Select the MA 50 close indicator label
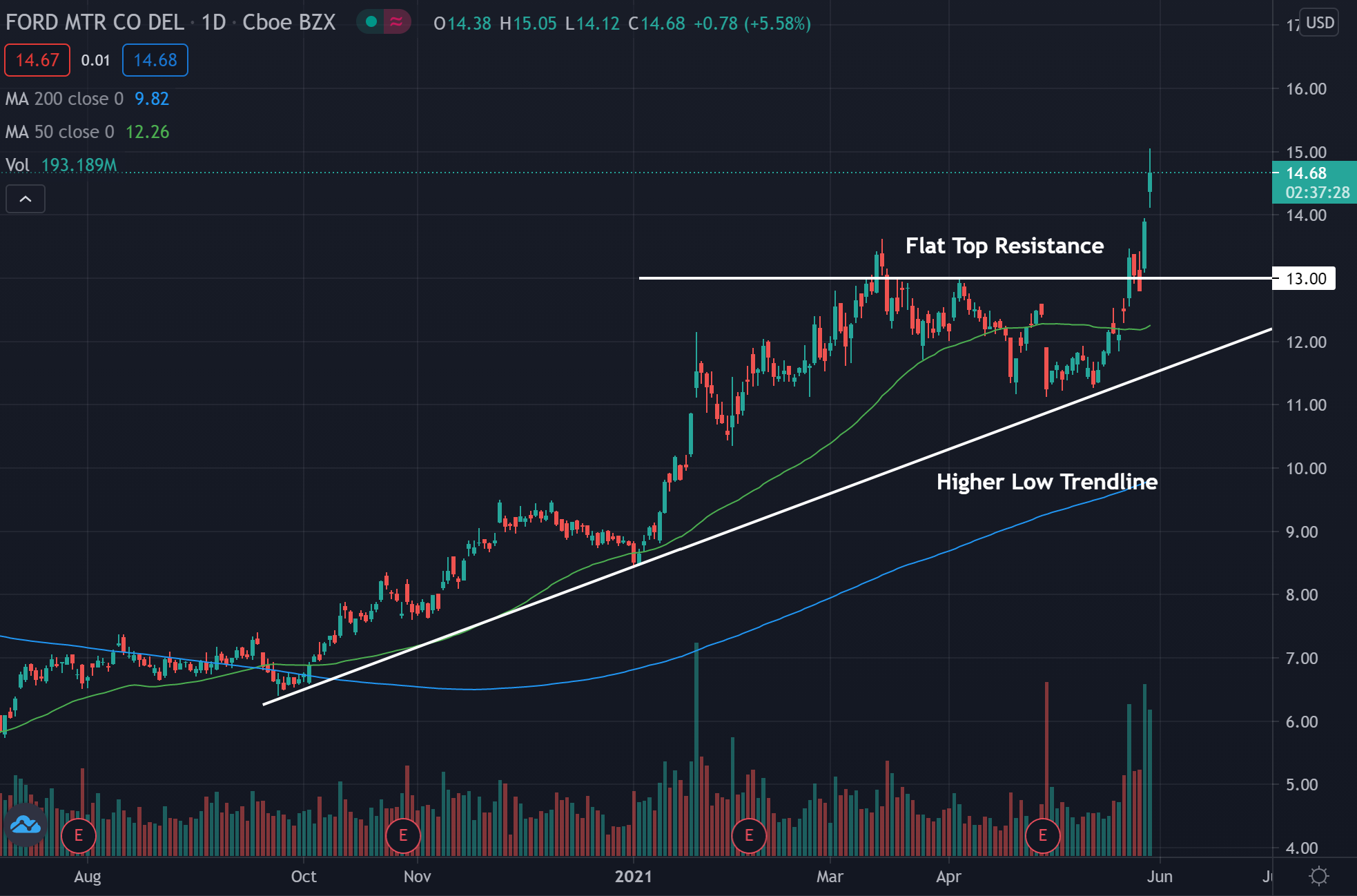1357x896 pixels. pos(60,132)
